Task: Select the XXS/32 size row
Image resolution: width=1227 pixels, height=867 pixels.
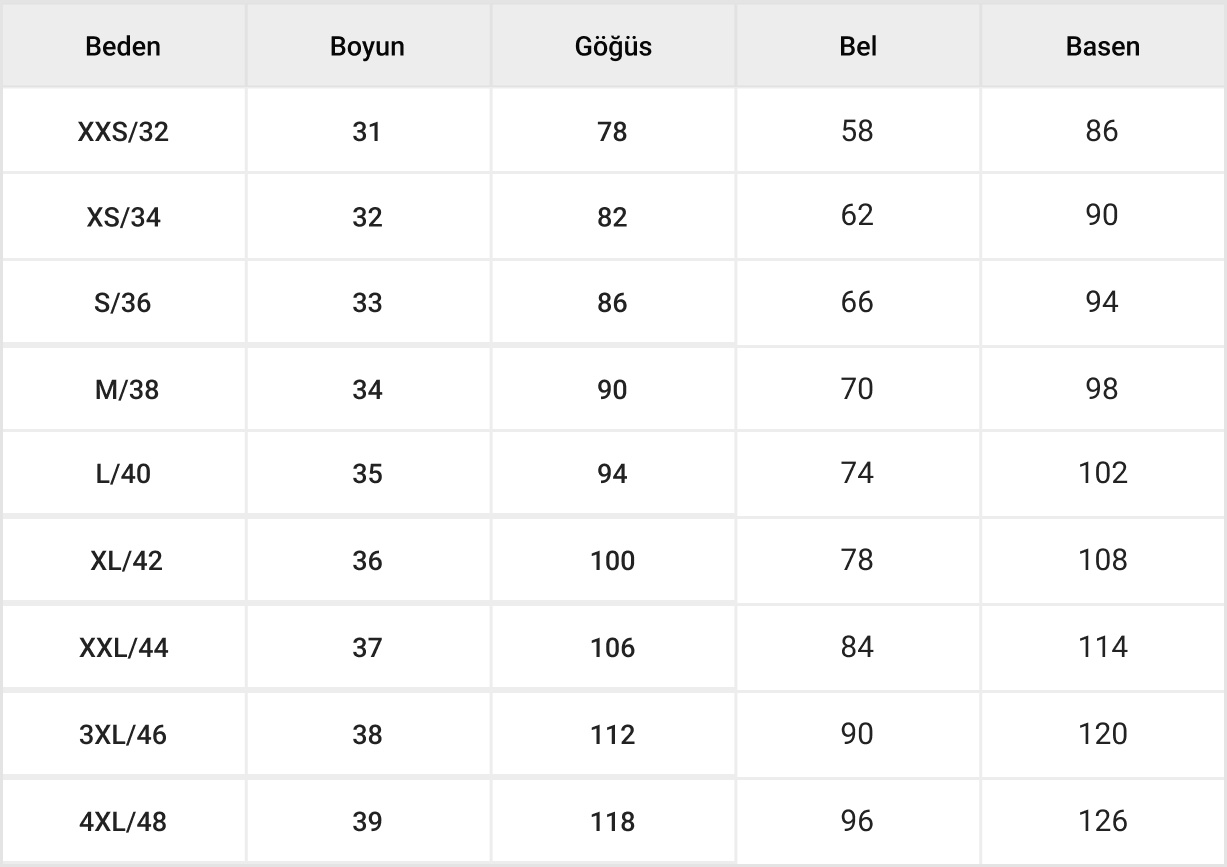Action: [123, 132]
